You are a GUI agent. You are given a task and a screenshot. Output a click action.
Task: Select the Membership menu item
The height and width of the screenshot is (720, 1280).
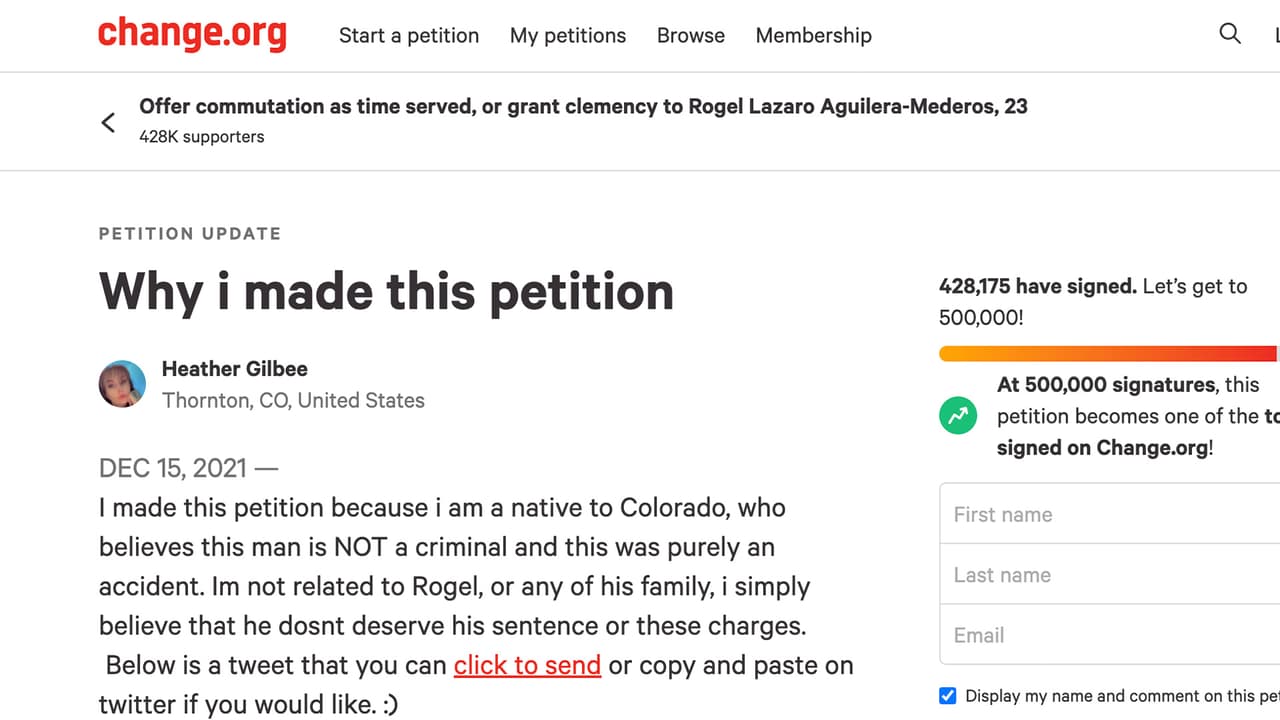pos(813,35)
